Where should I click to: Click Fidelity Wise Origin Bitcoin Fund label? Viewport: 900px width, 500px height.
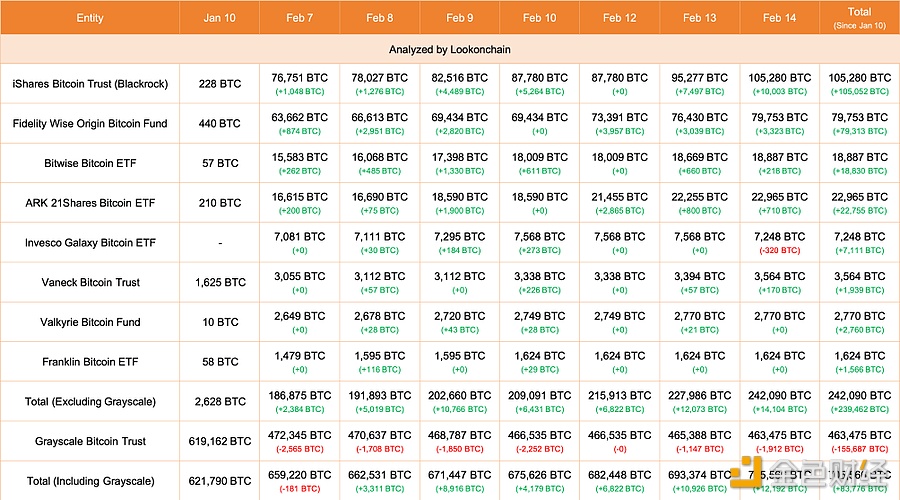point(90,123)
